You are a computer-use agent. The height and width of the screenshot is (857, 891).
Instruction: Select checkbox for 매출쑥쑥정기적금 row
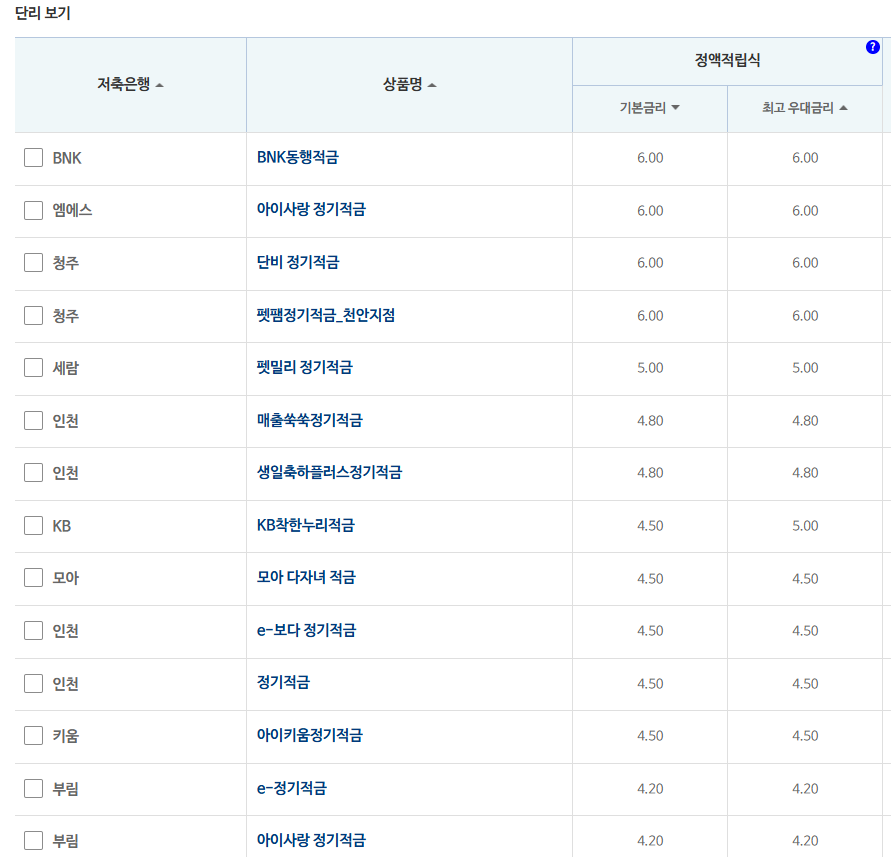(34, 421)
